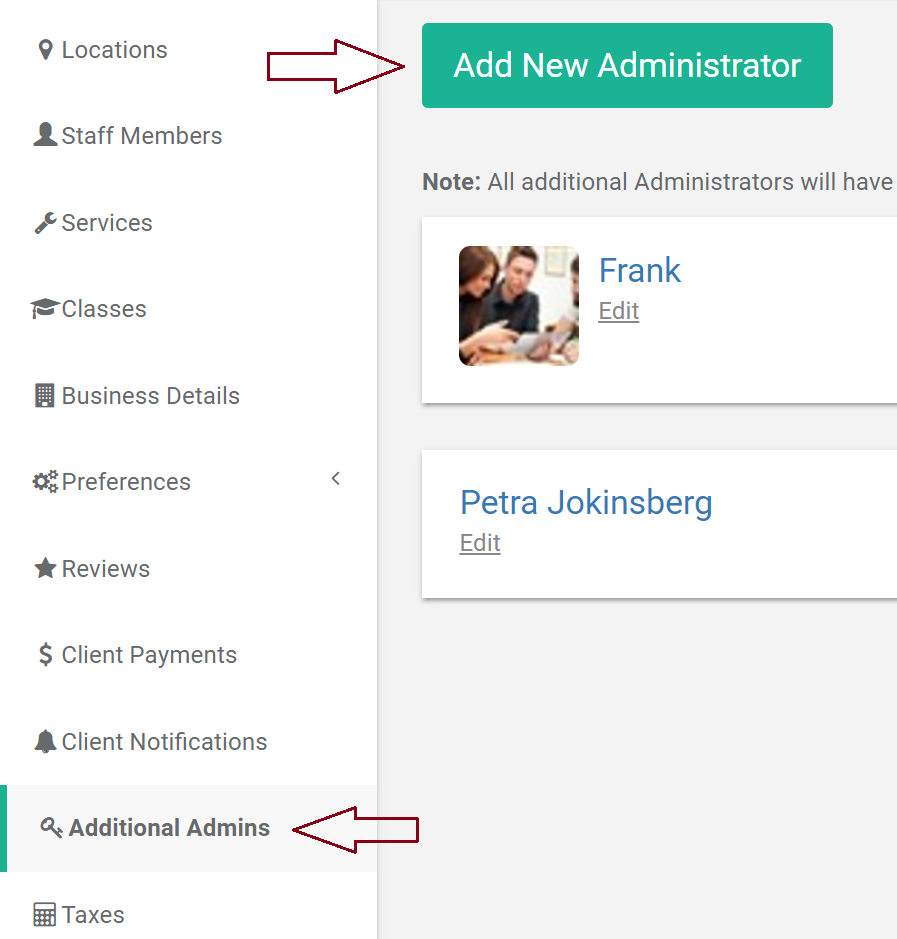Collapse the Preferences section using its chevron
The width and height of the screenshot is (897, 939).
tap(336, 478)
